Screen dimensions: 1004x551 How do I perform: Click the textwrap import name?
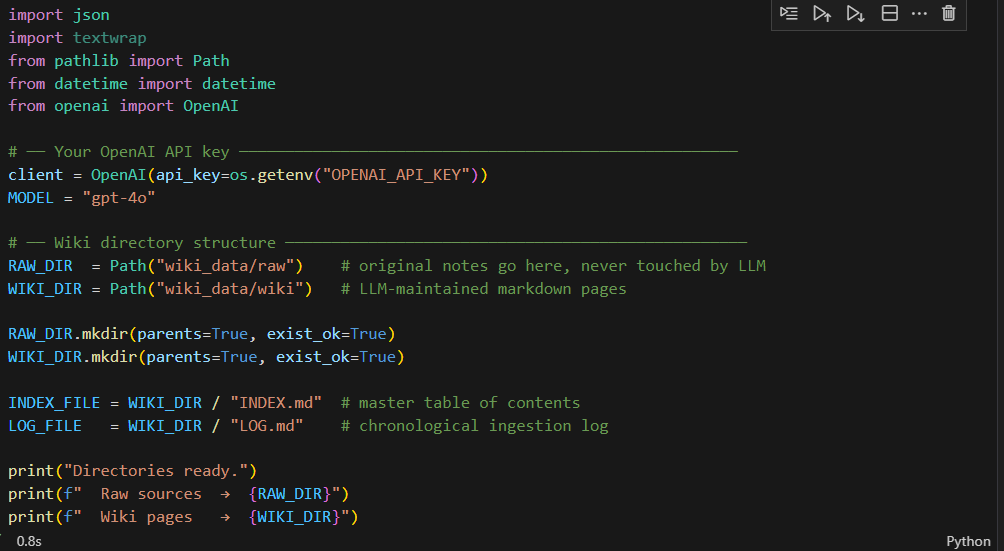[x=109, y=38]
